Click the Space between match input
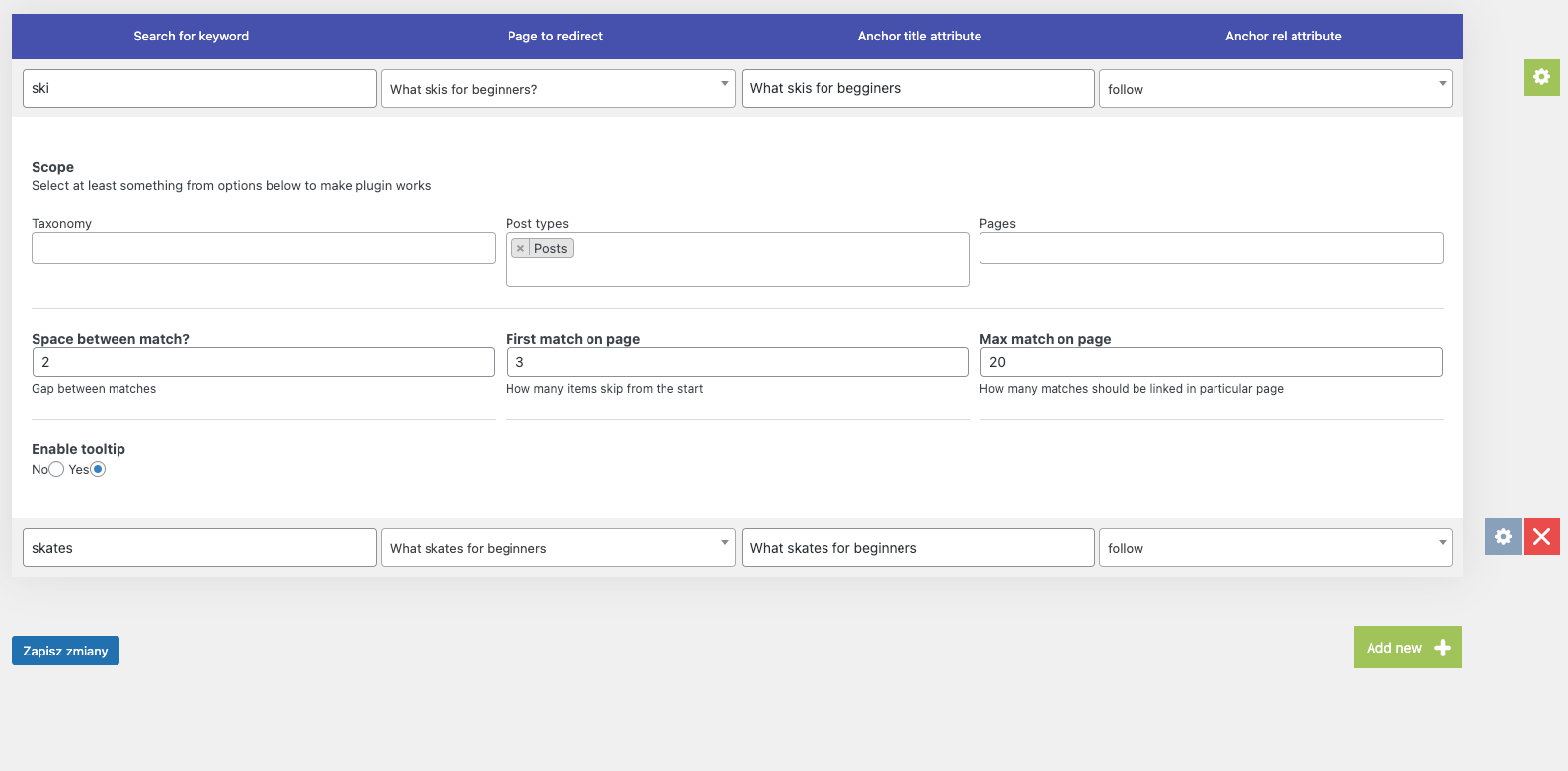Screen dimensions: 1568x771 (264, 362)
